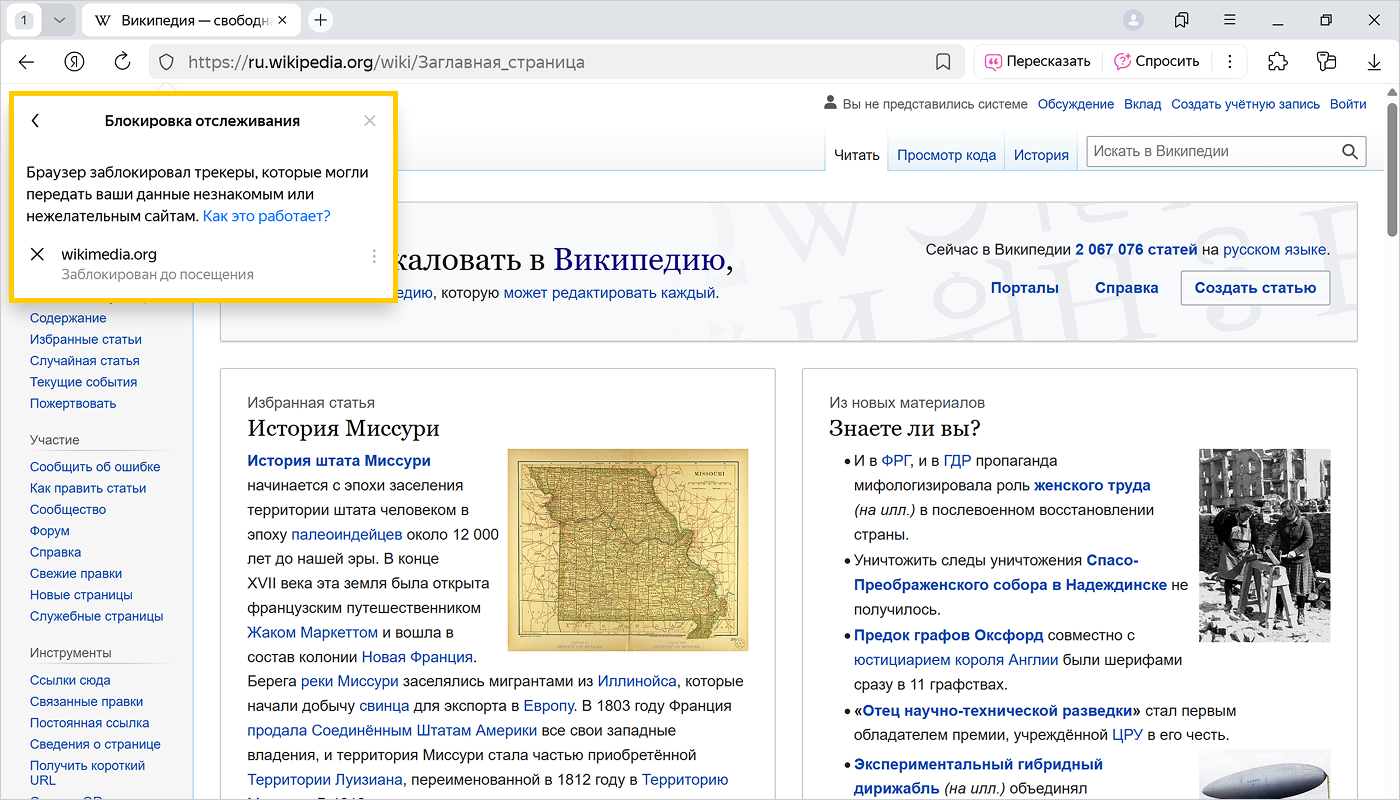
Task: Open the extensions puzzle icon
Action: click(1277, 62)
